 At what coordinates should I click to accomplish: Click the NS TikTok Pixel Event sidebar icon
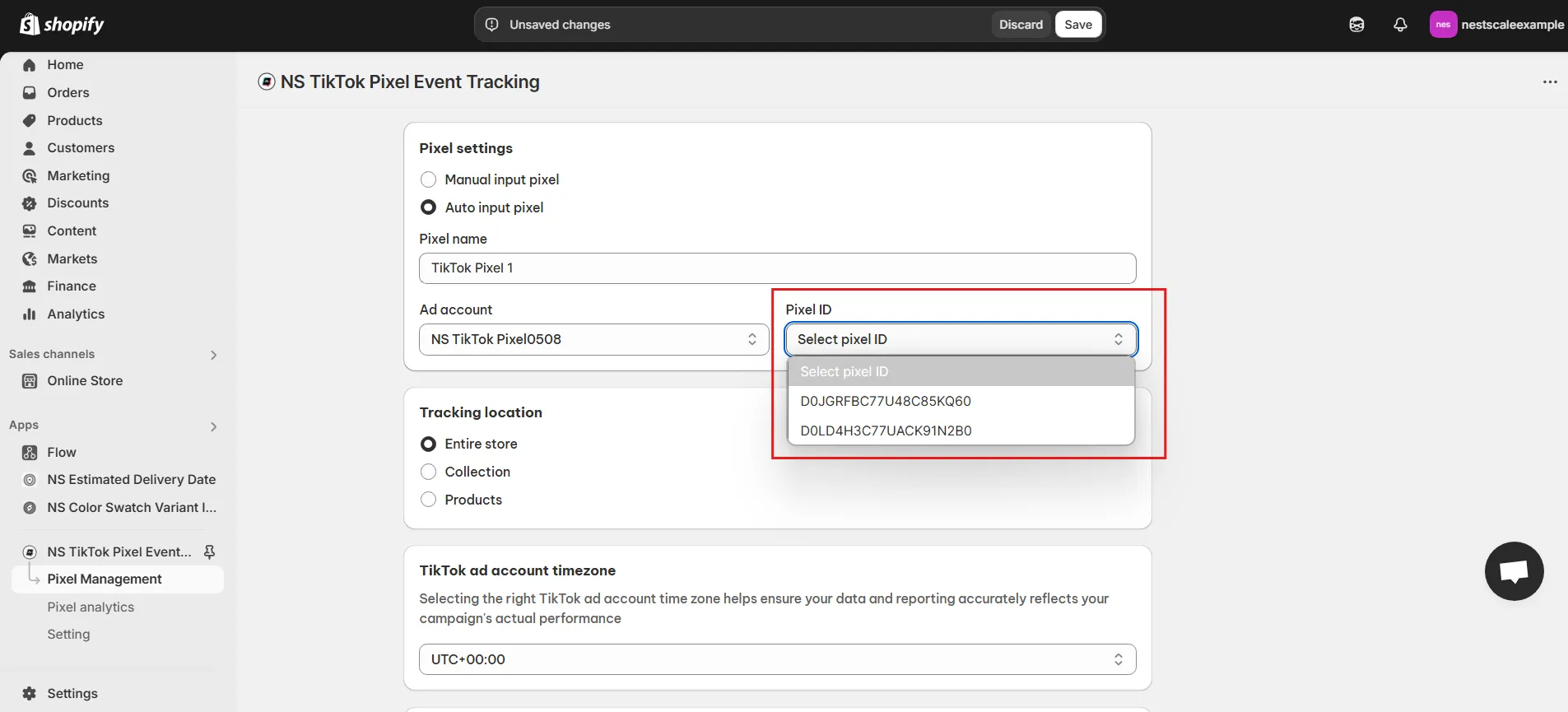(30, 552)
